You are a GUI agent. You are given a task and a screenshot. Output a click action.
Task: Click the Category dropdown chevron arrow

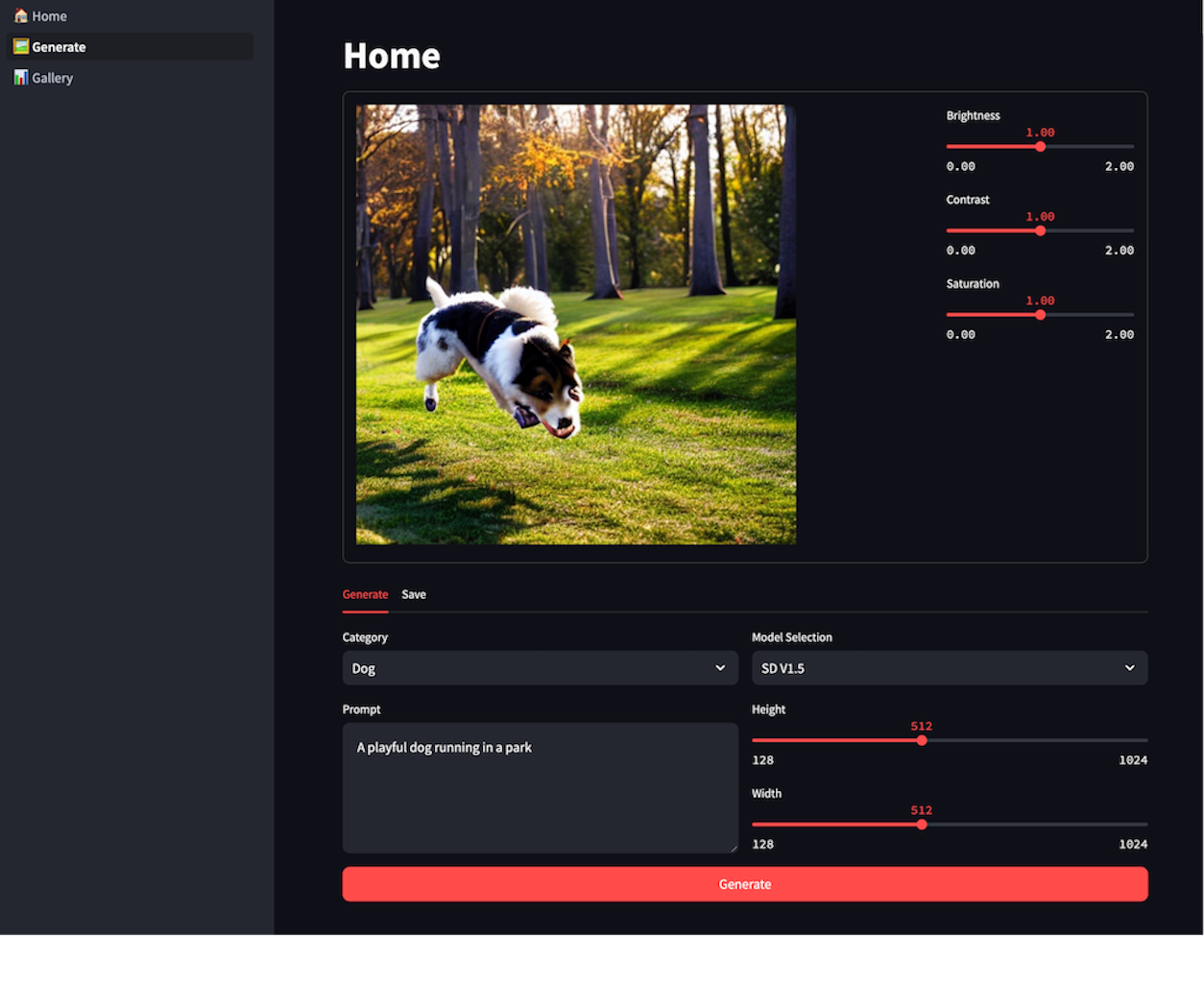point(720,668)
